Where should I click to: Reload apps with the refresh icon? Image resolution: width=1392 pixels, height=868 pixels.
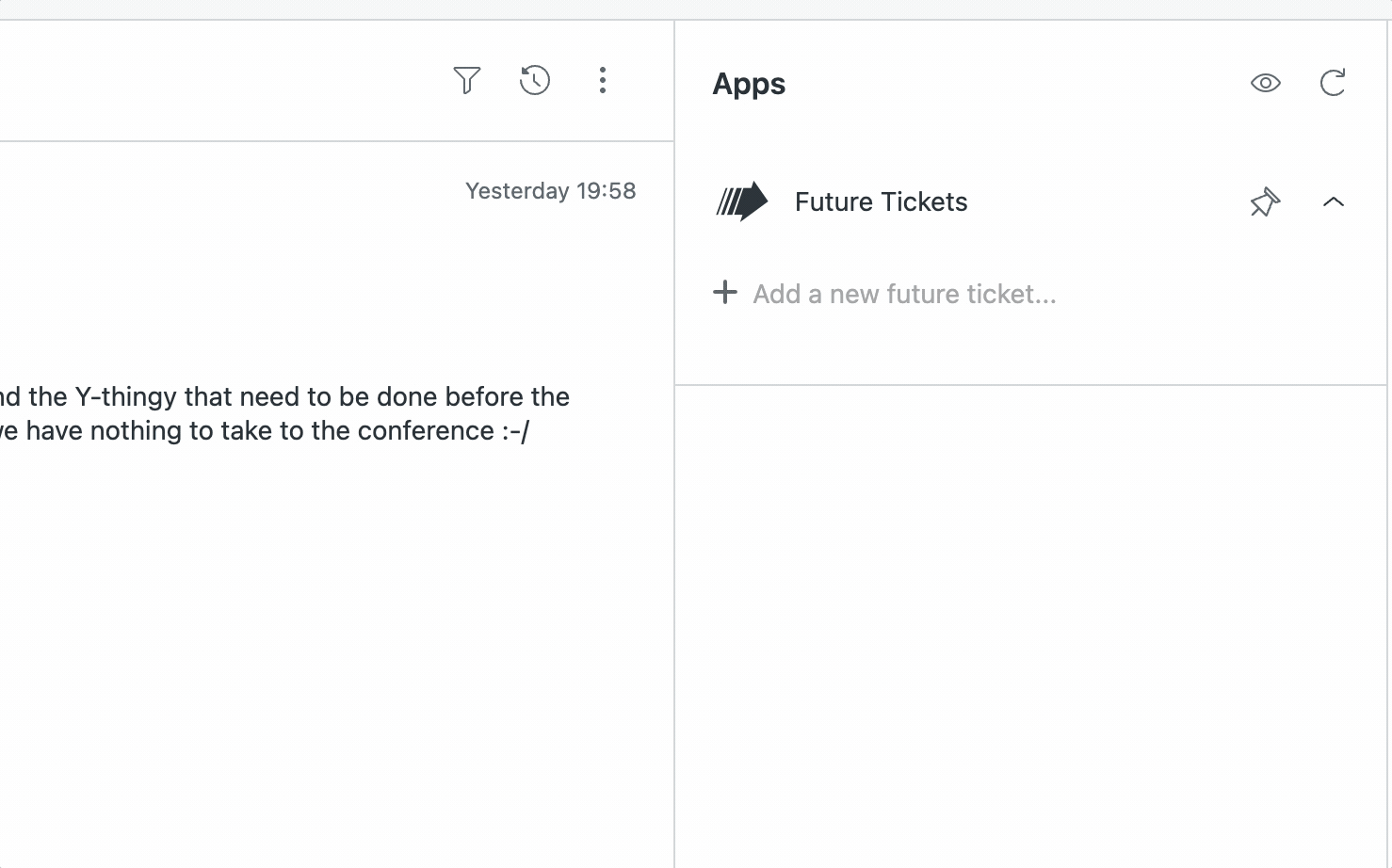pos(1333,83)
